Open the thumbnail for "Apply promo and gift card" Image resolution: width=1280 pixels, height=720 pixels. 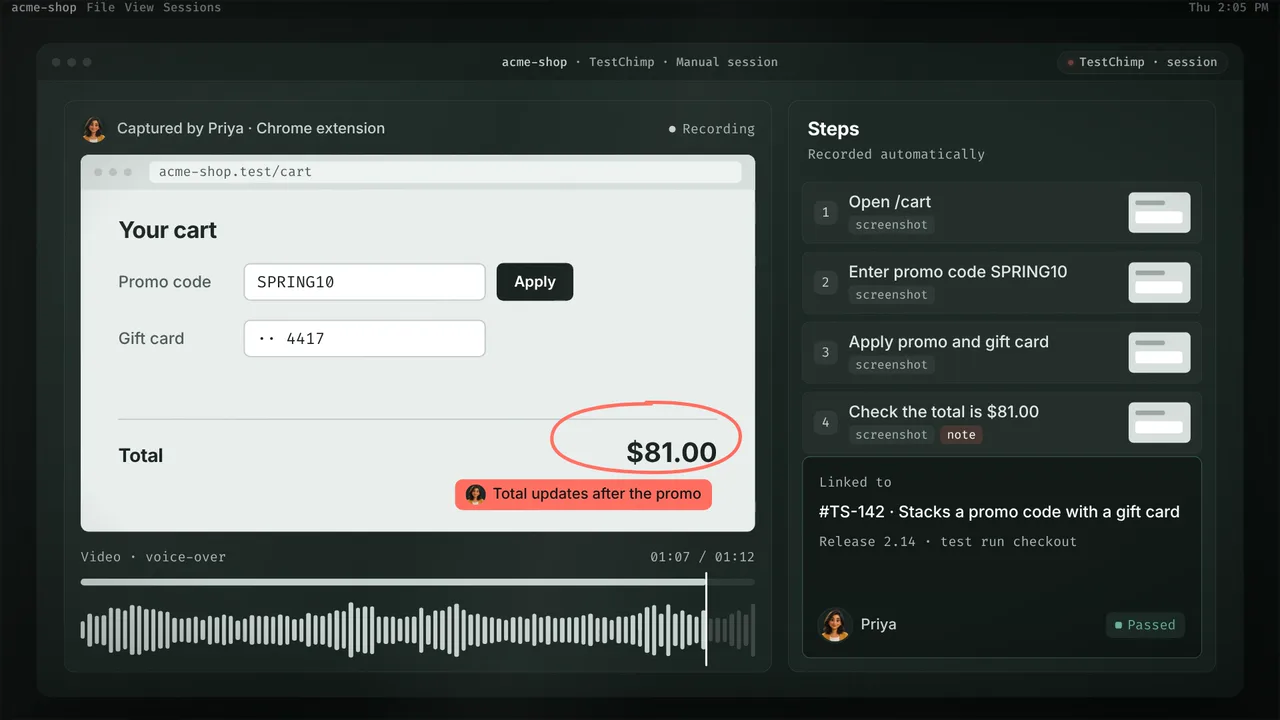tap(1159, 352)
